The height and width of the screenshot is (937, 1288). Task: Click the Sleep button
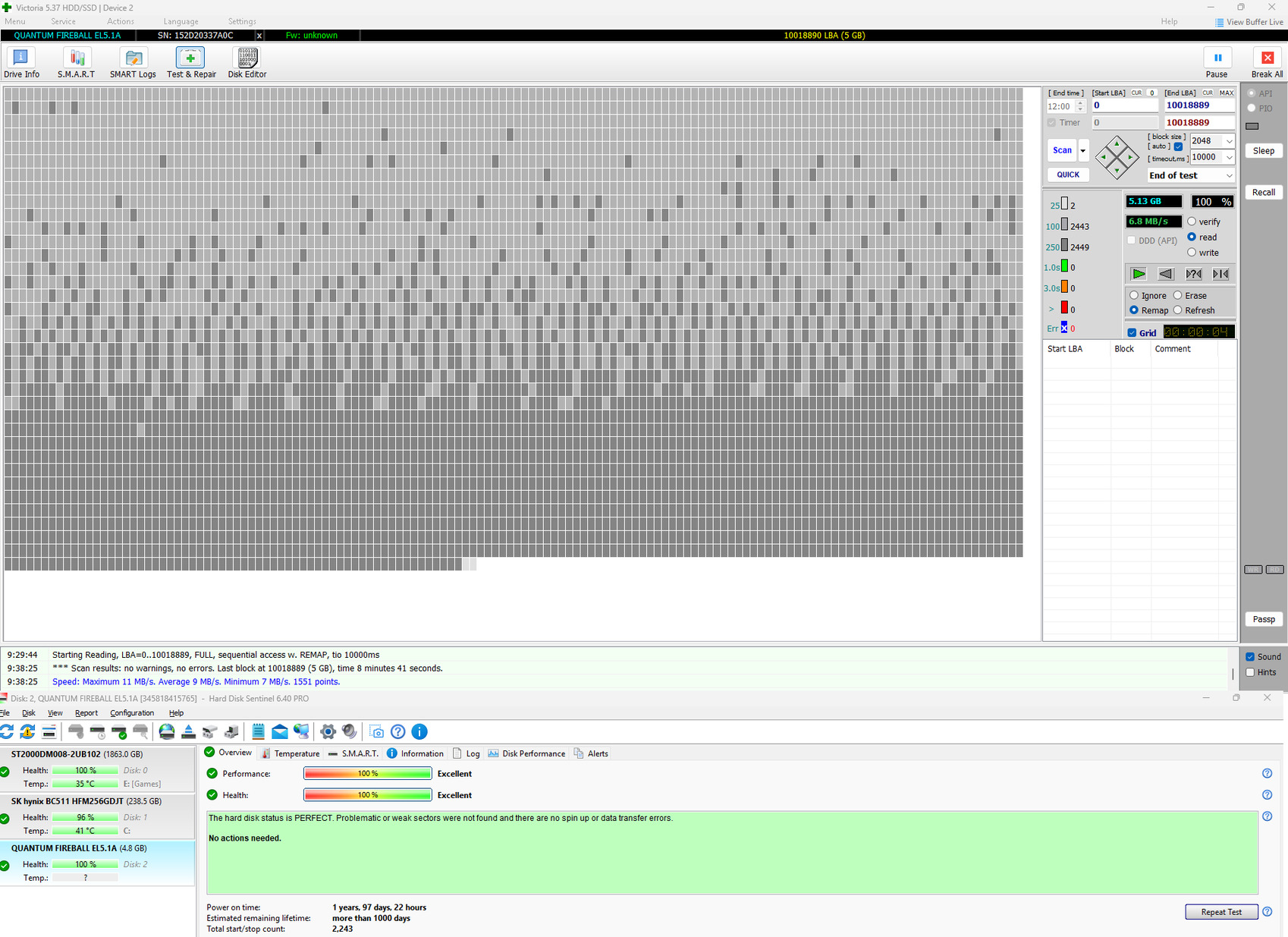point(1264,150)
